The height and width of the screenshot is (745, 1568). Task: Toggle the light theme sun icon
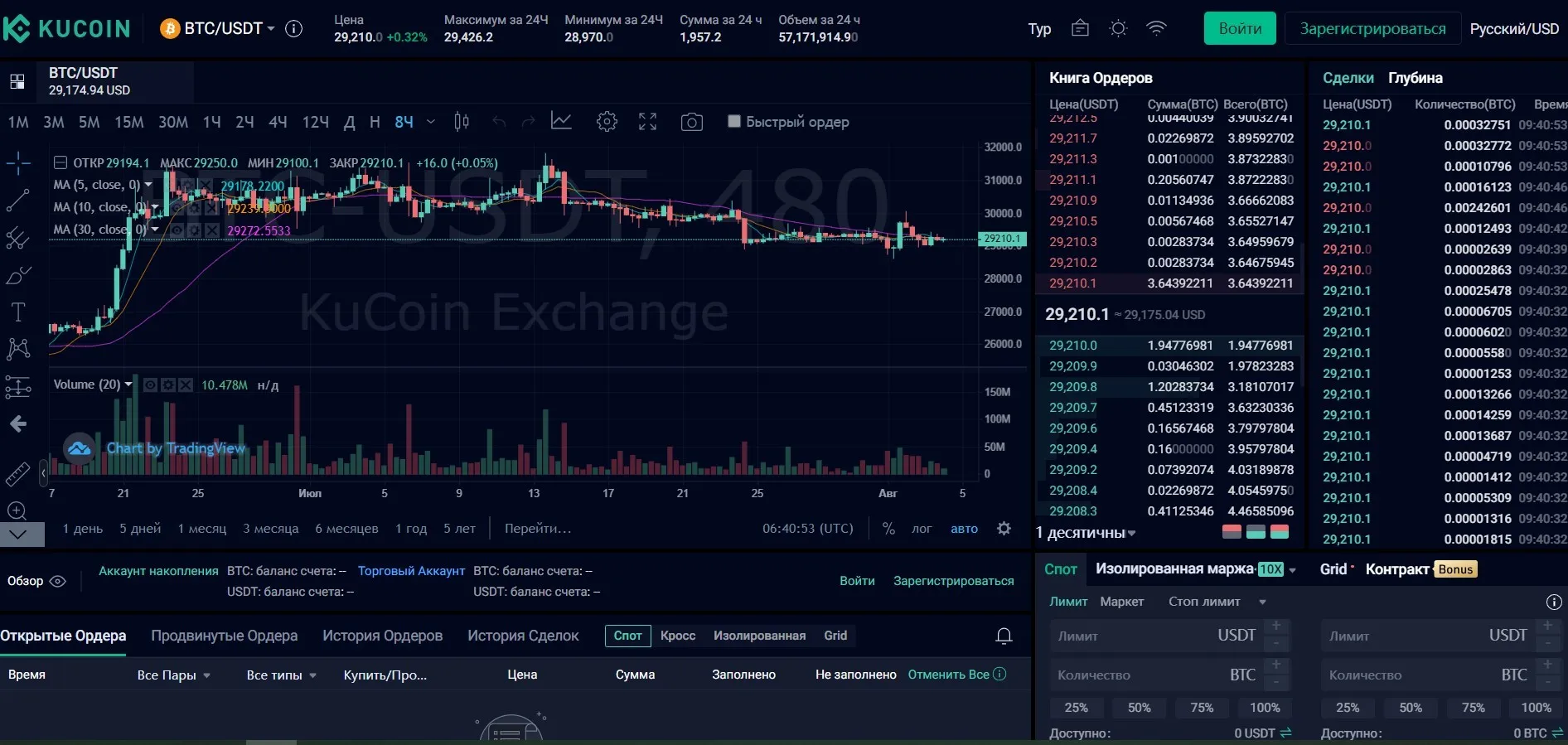pos(1118,28)
